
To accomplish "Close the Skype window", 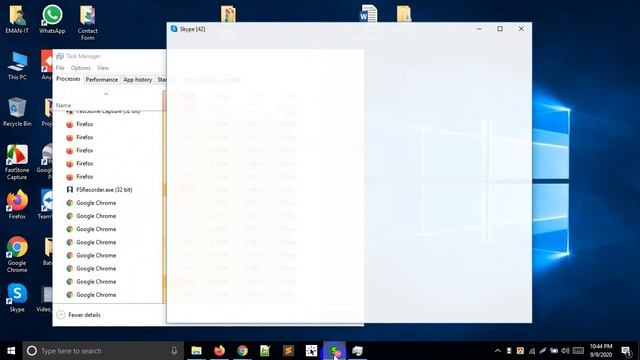I will pyautogui.click(x=521, y=29).
